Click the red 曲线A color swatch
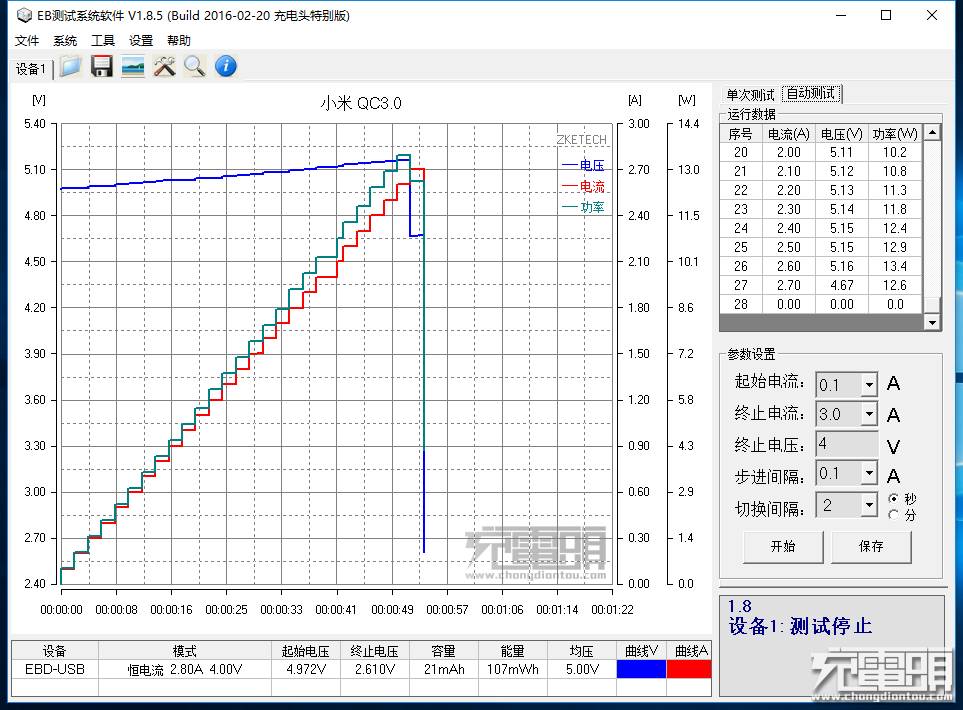 click(x=689, y=669)
